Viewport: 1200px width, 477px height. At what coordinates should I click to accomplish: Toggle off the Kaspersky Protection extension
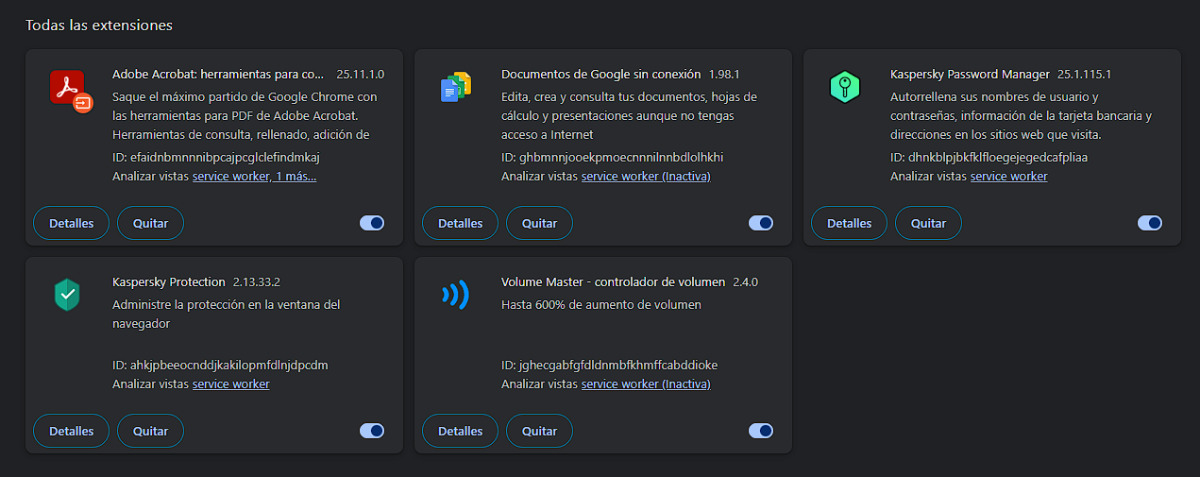point(372,431)
